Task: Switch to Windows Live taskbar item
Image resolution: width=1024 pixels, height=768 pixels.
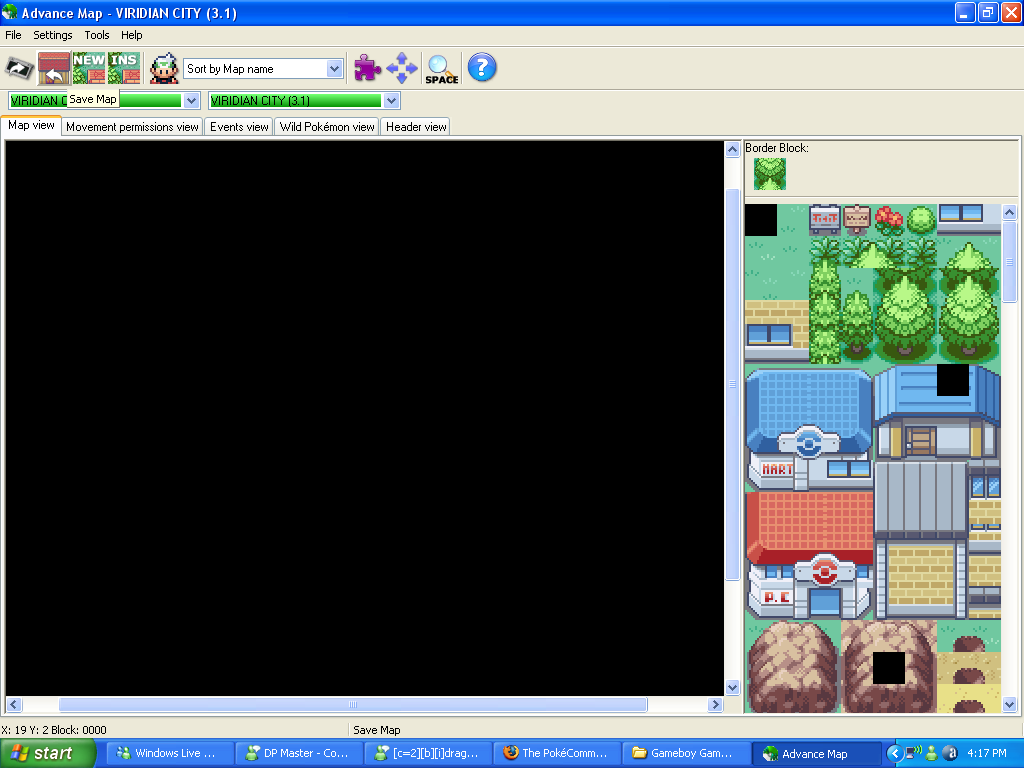Action: [x=168, y=754]
